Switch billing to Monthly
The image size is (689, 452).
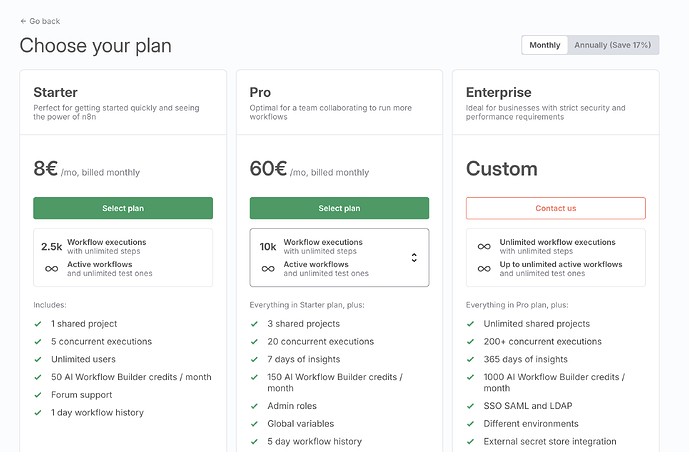[x=545, y=45]
